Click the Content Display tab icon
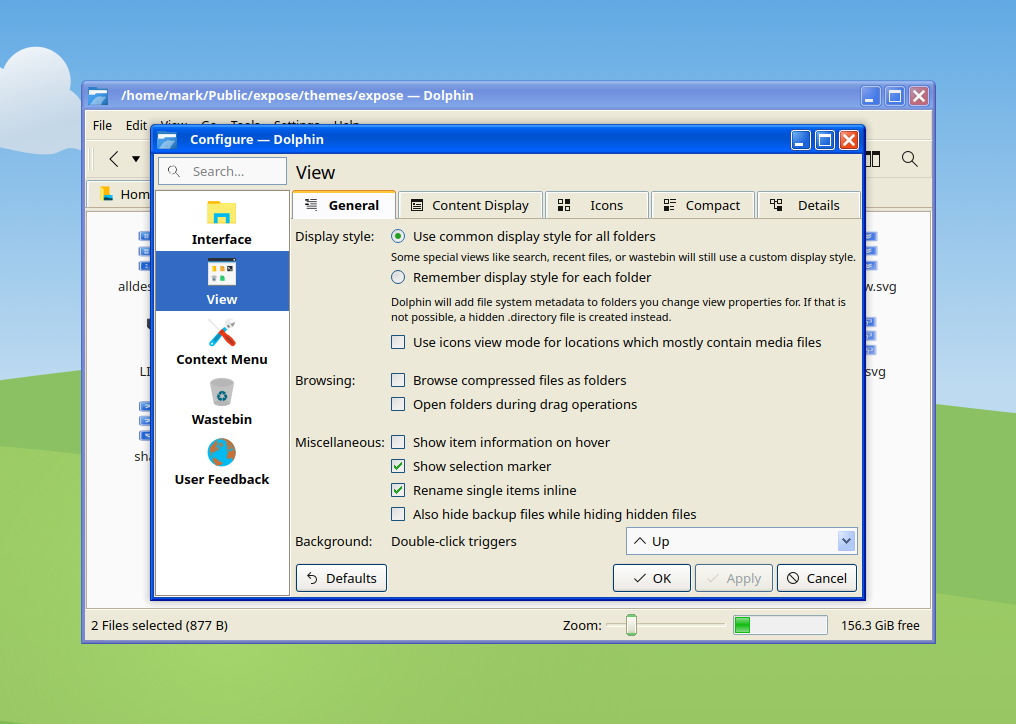Image resolution: width=1016 pixels, height=724 pixels. tap(417, 205)
